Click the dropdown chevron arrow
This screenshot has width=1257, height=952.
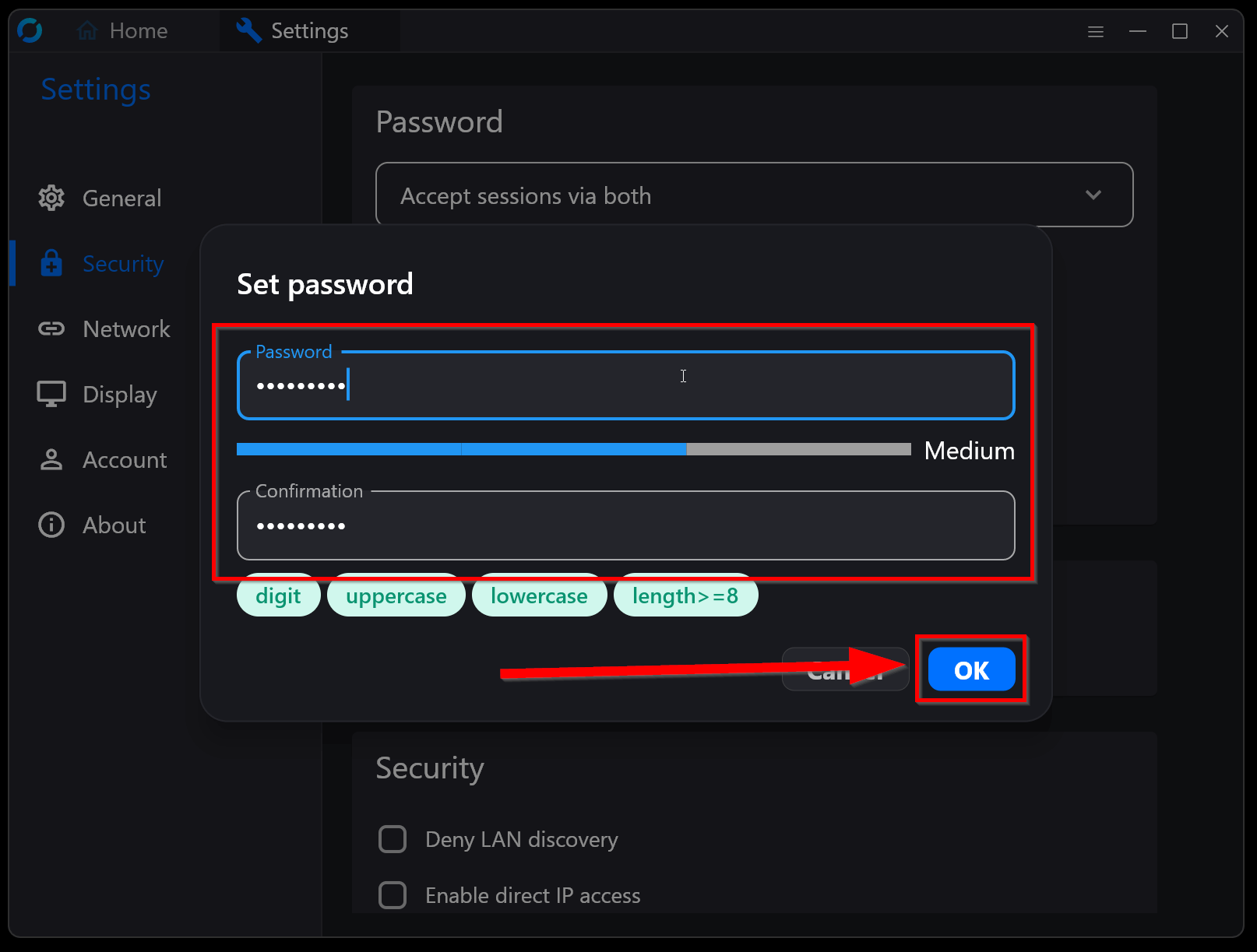click(x=1093, y=195)
